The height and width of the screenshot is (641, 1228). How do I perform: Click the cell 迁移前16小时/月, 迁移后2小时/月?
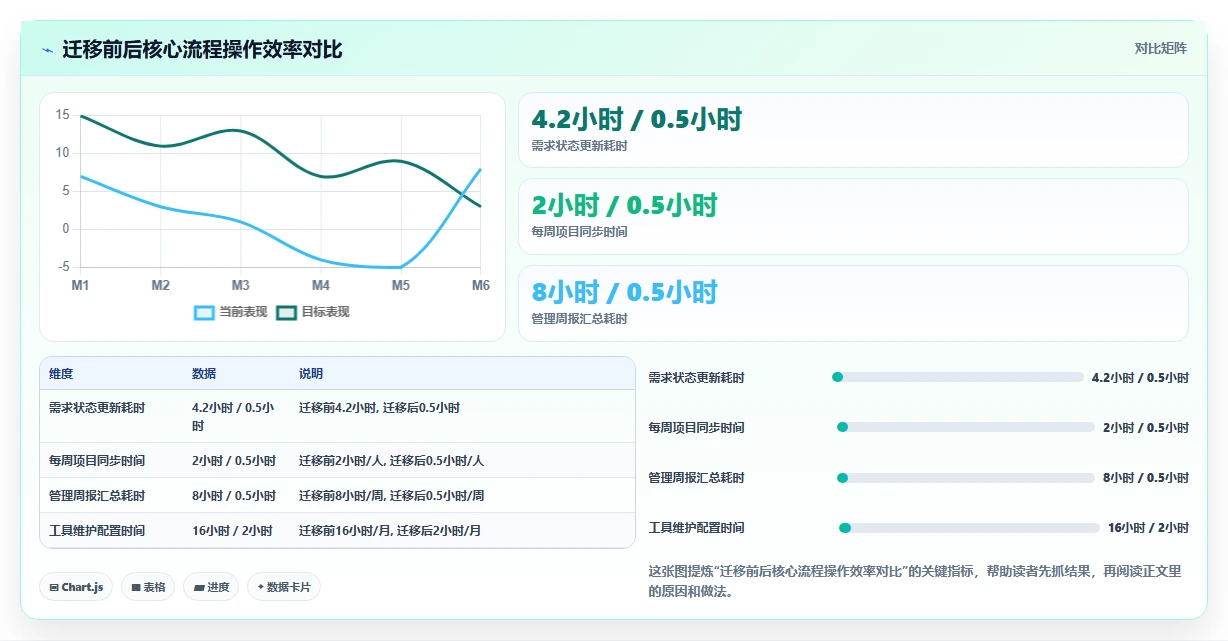point(390,531)
